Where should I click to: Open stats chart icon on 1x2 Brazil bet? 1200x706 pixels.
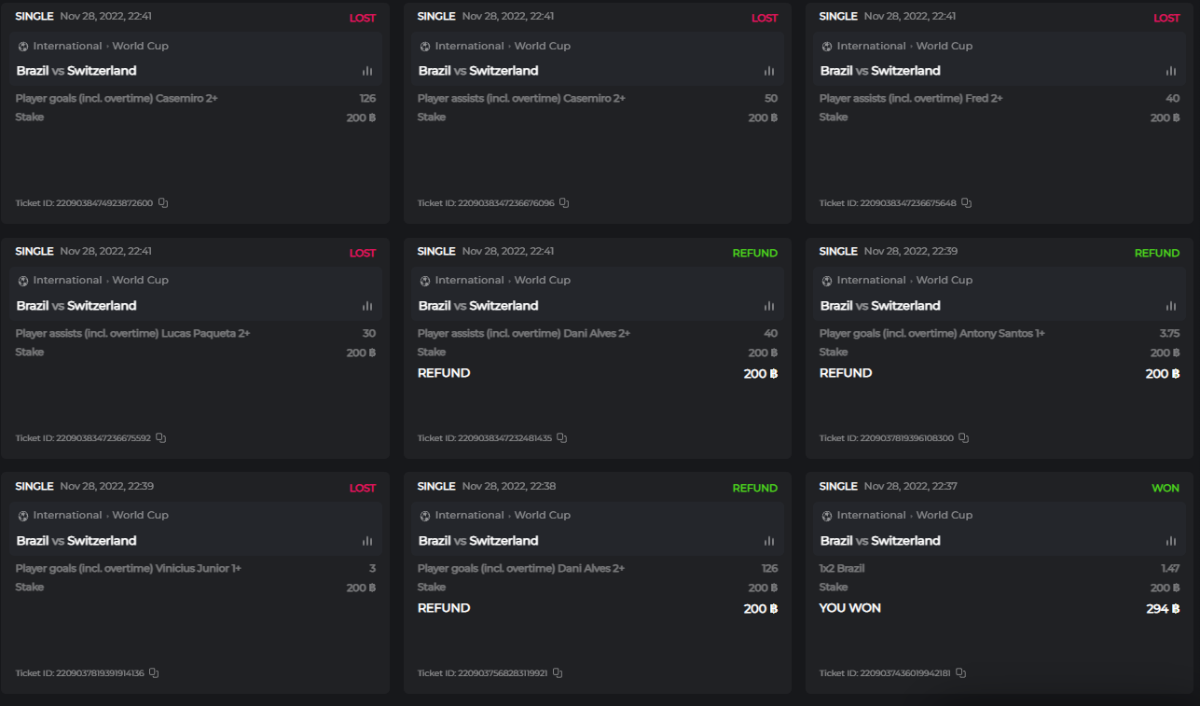coord(1171,541)
